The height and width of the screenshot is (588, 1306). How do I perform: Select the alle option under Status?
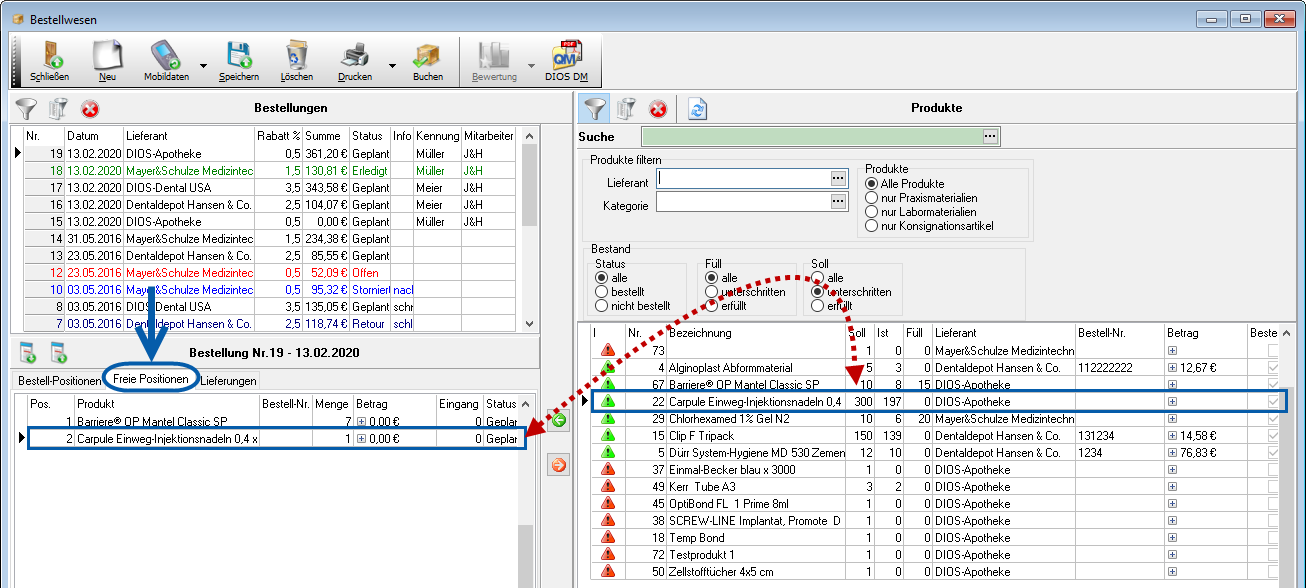point(601,278)
